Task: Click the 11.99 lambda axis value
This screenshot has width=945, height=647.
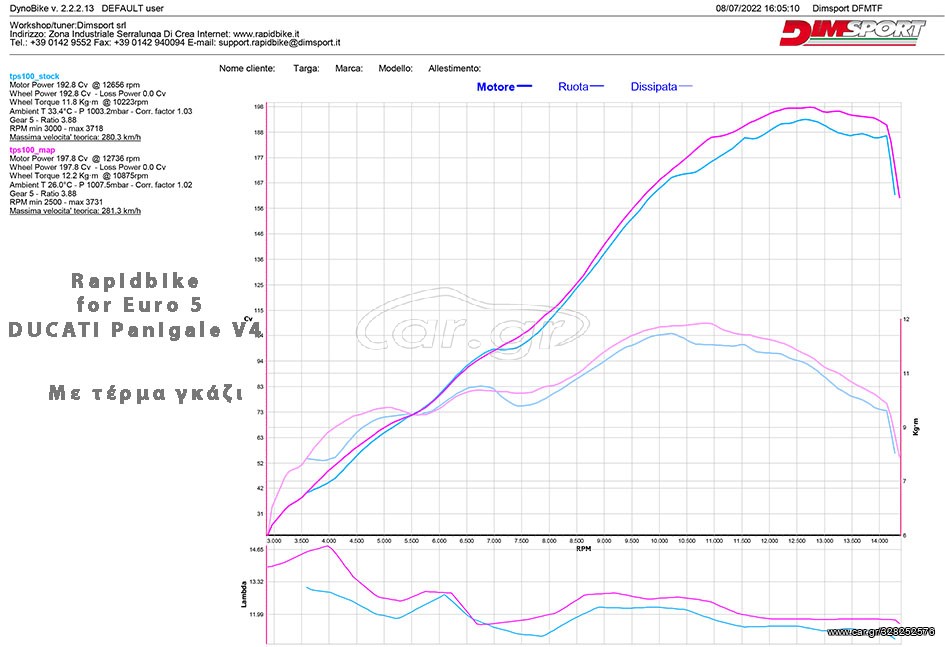Action: click(x=256, y=614)
